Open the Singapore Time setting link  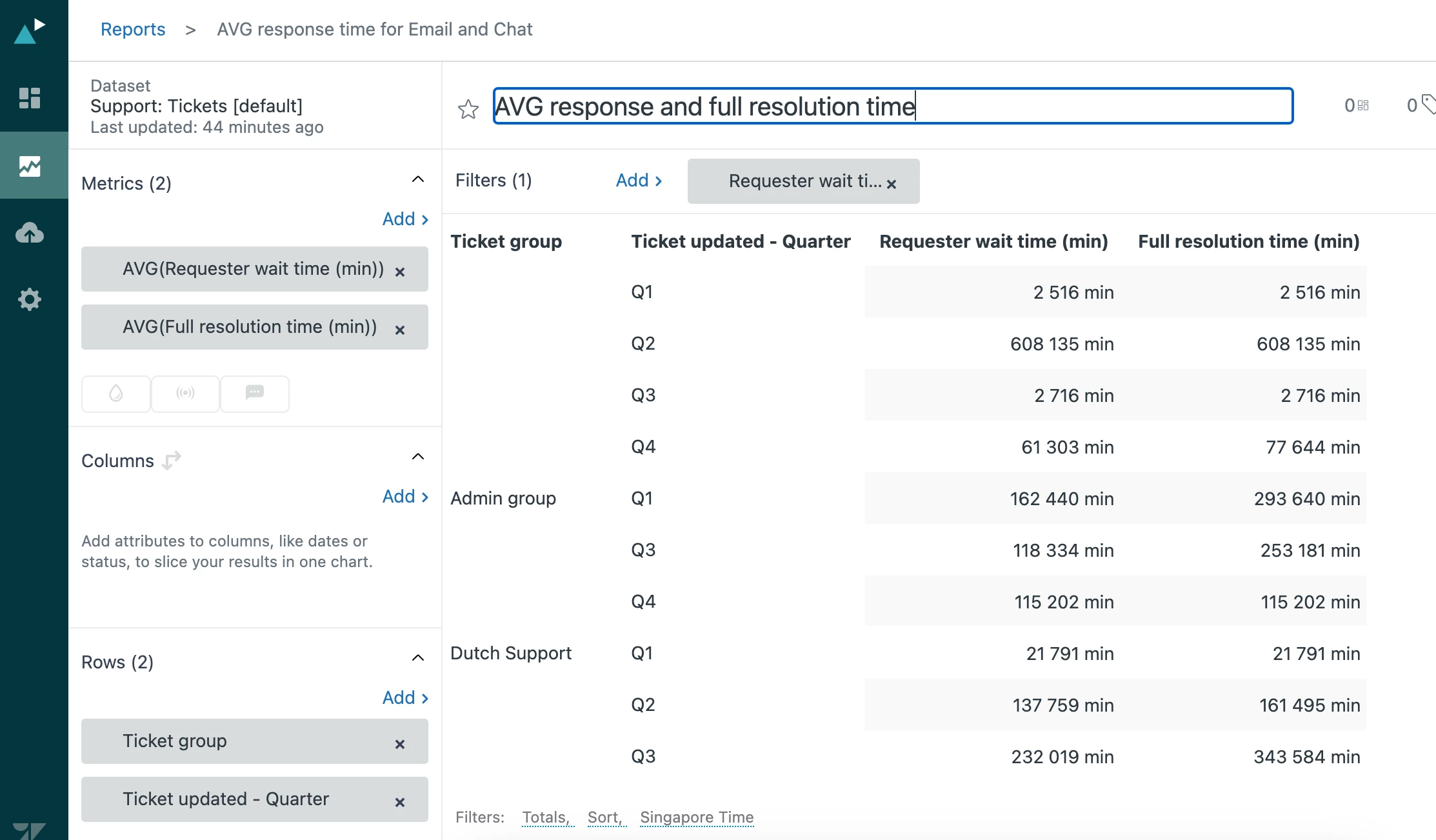[x=697, y=817]
